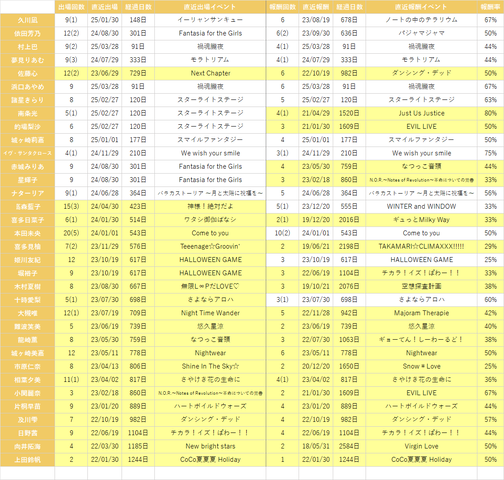
Task: Select the Virgin Love cell
Action: (x=421, y=446)
